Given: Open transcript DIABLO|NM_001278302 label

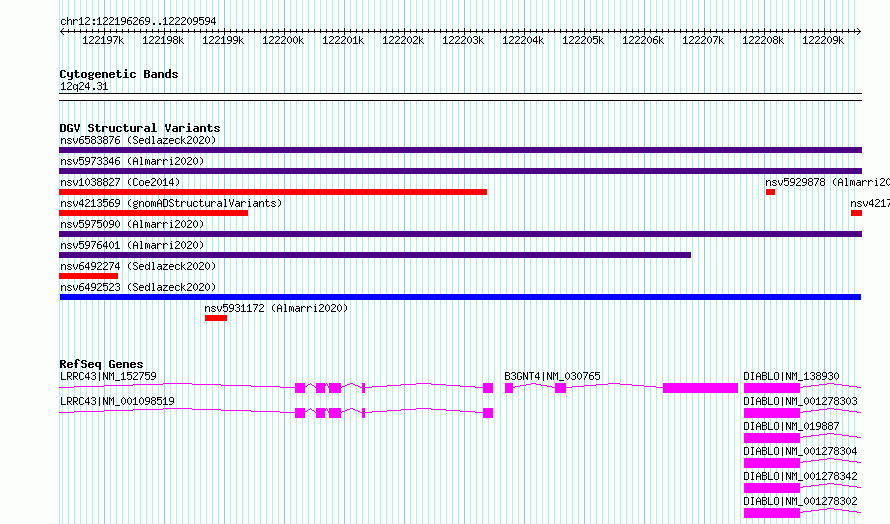Looking at the screenshot, I should point(800,501).
